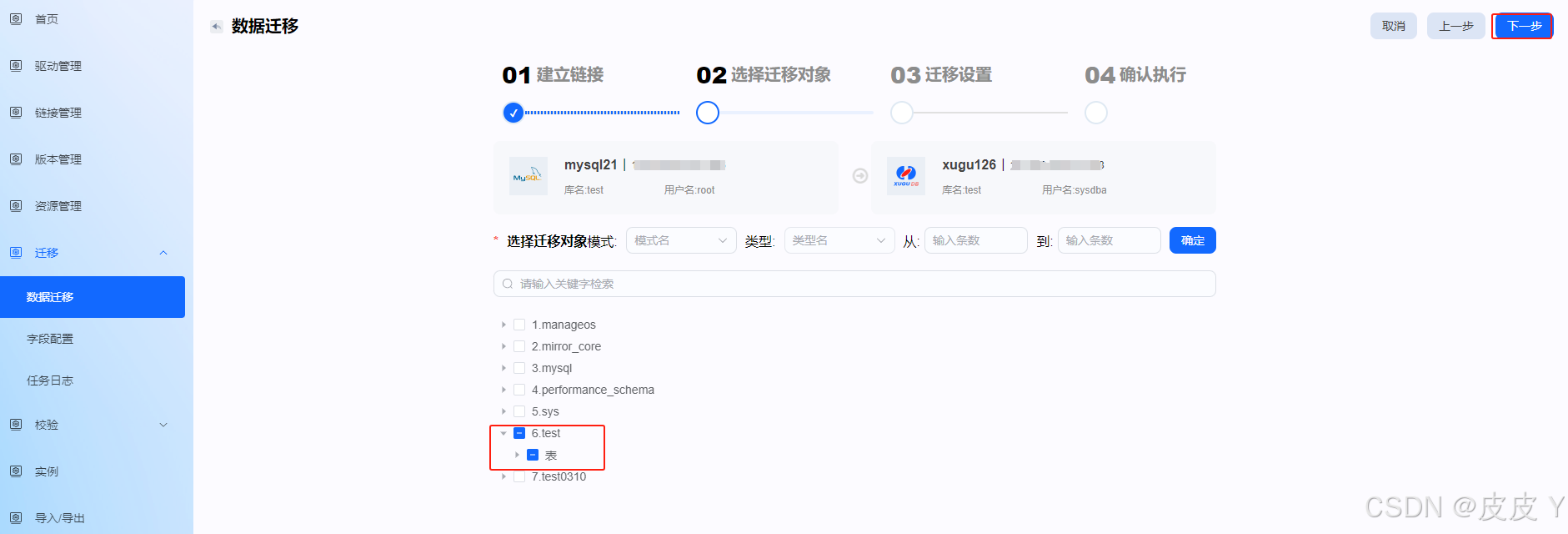Image resolution: width=1568 pixels, height=534 pixels.
Task: Expand the 1.manageos tree node
Action: pos(503,325)
